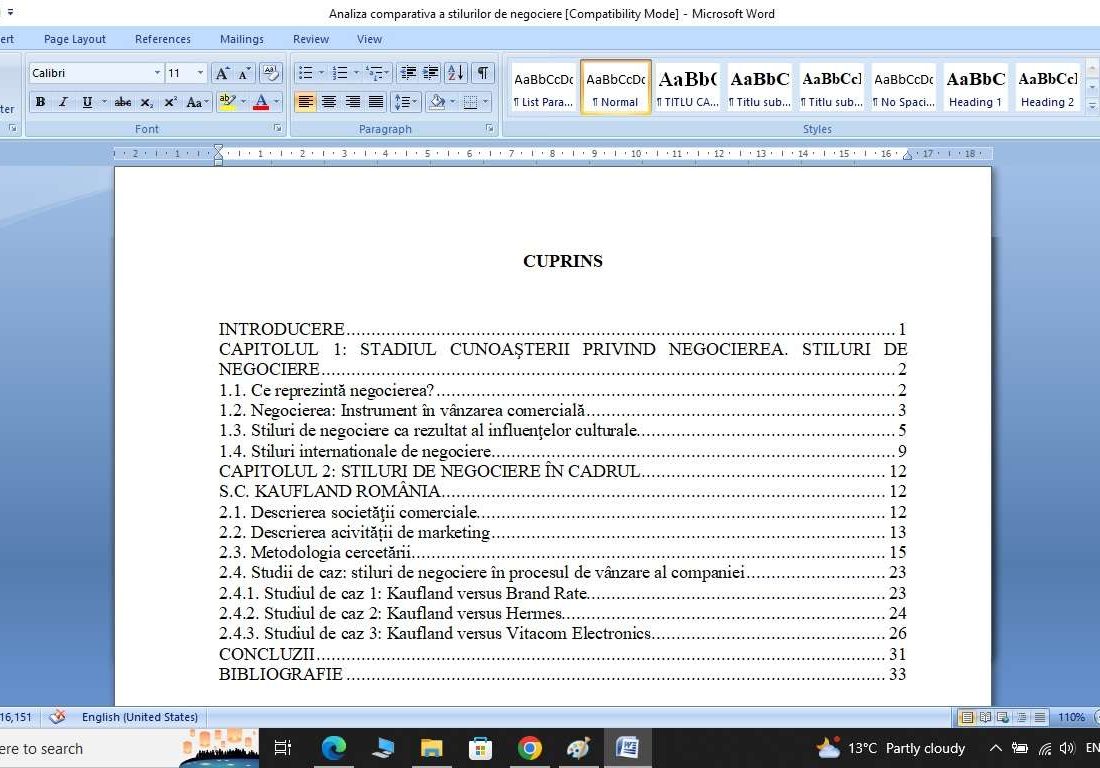Viewport: 1100px width, 768px height.
Task: Open the font color picker
Action: (x=274, y=102)
